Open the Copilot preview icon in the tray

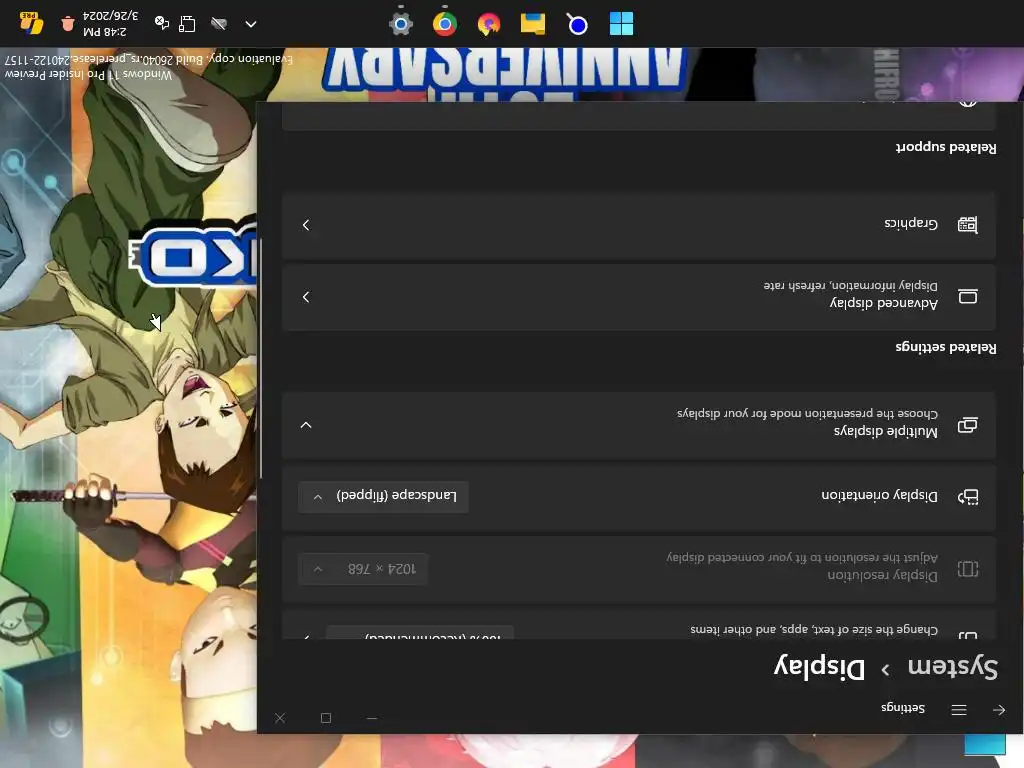(x=31, y=23)
